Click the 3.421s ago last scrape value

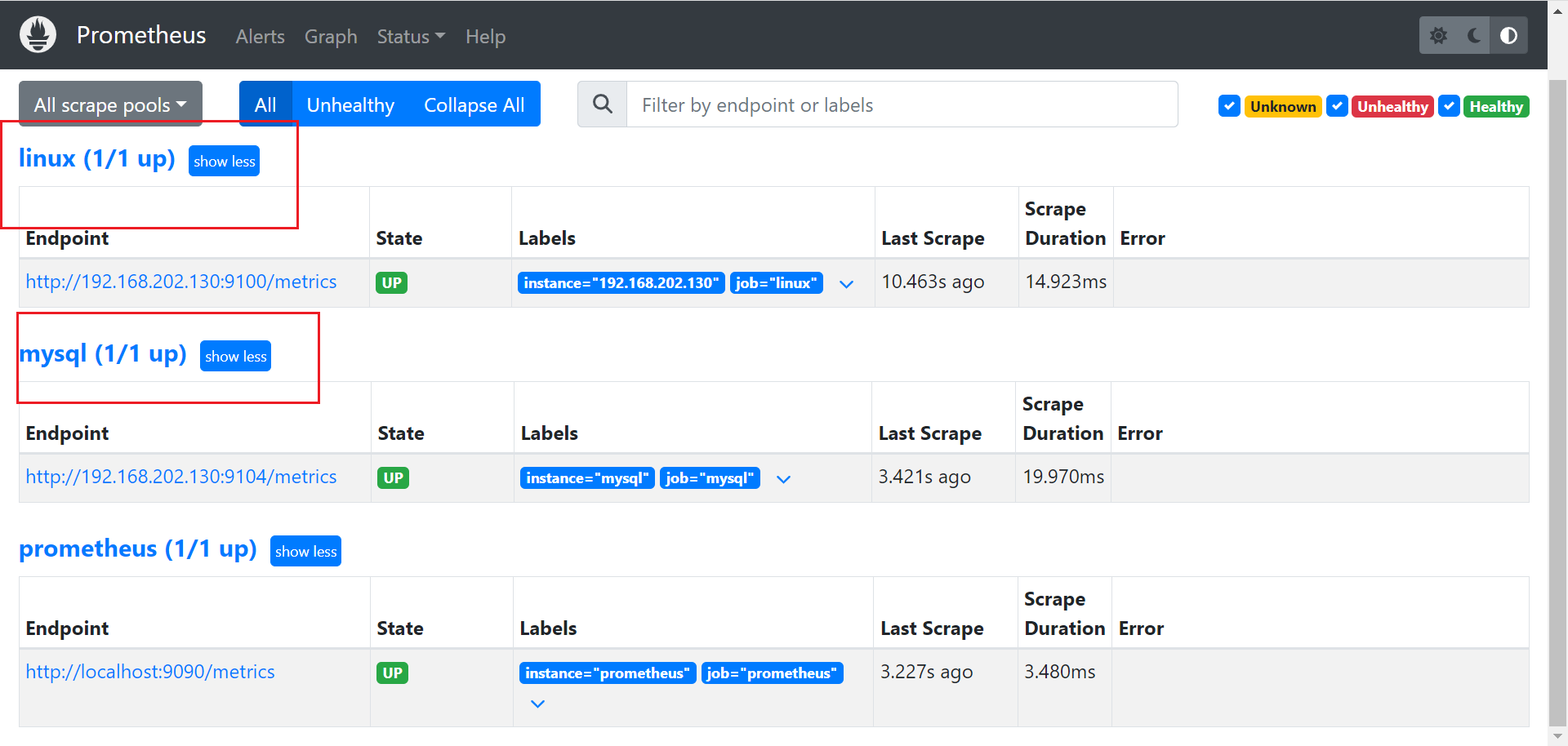coord(924,477)
